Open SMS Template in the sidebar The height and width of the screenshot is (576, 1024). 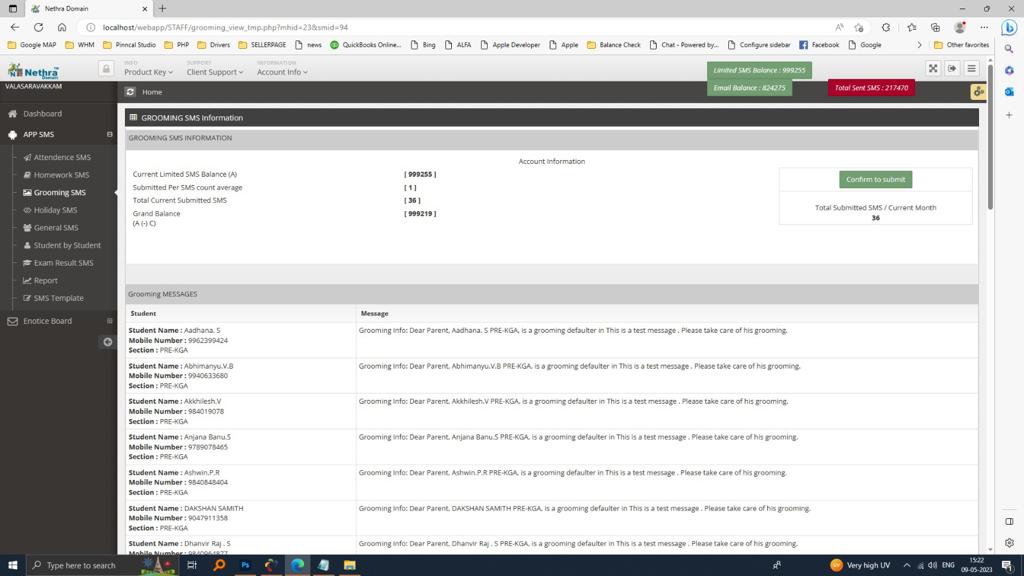[54, 298]
